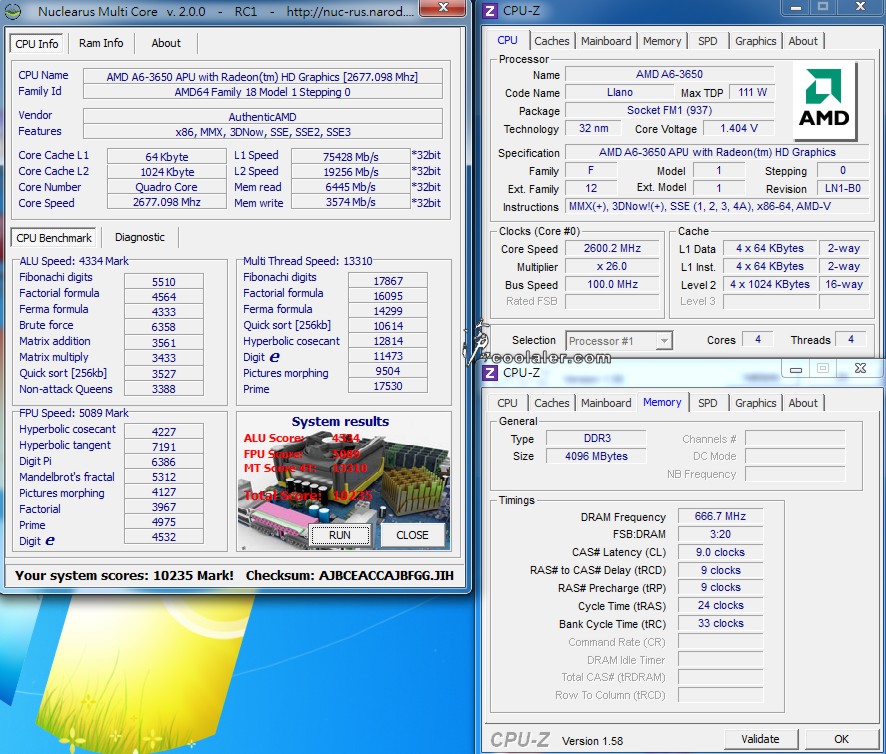886x754 pixels.
Task: Minimize the lower CPU-Z Memory window
Action: [x=796, y=370]
